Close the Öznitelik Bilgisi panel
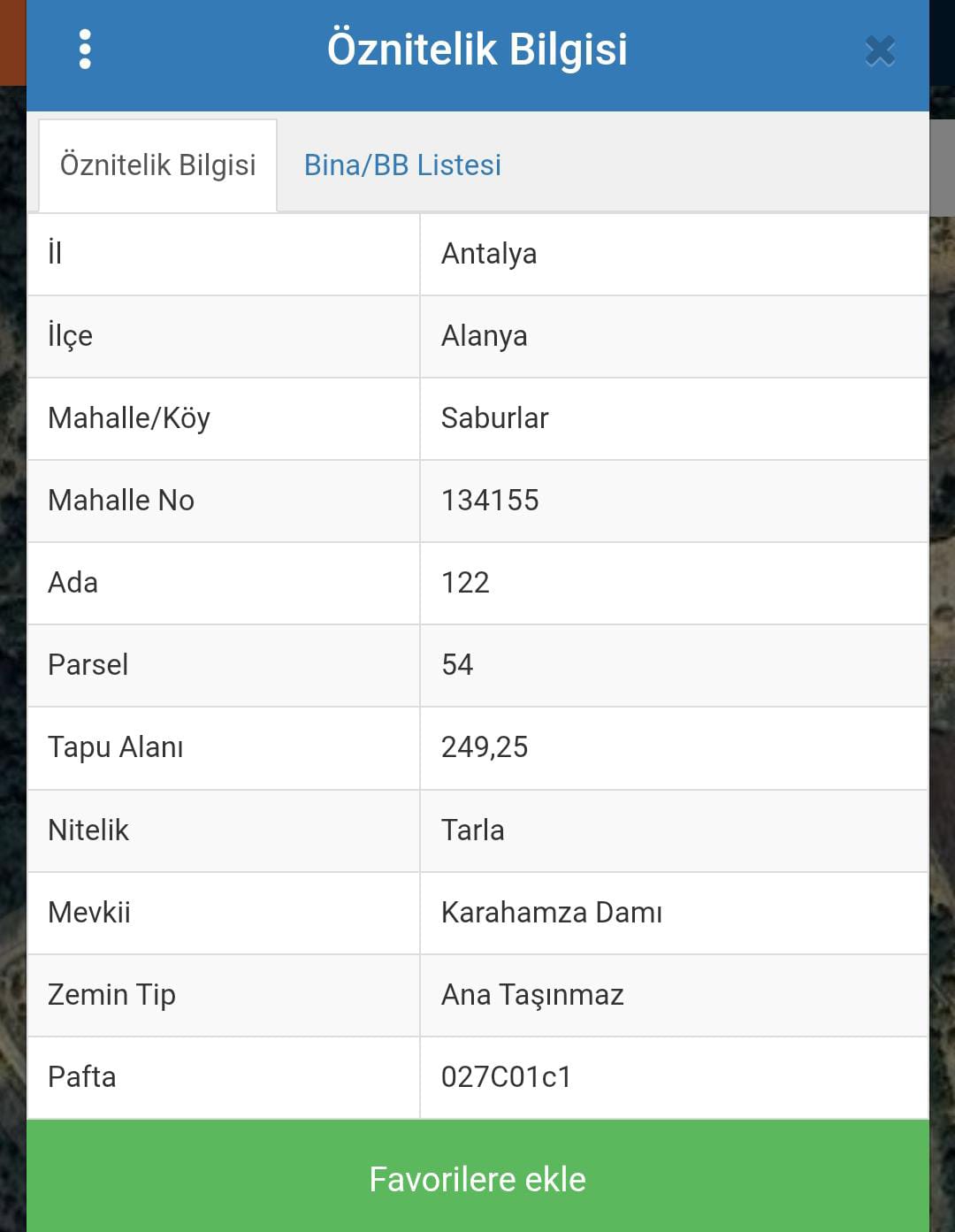 tap(880, 51)
